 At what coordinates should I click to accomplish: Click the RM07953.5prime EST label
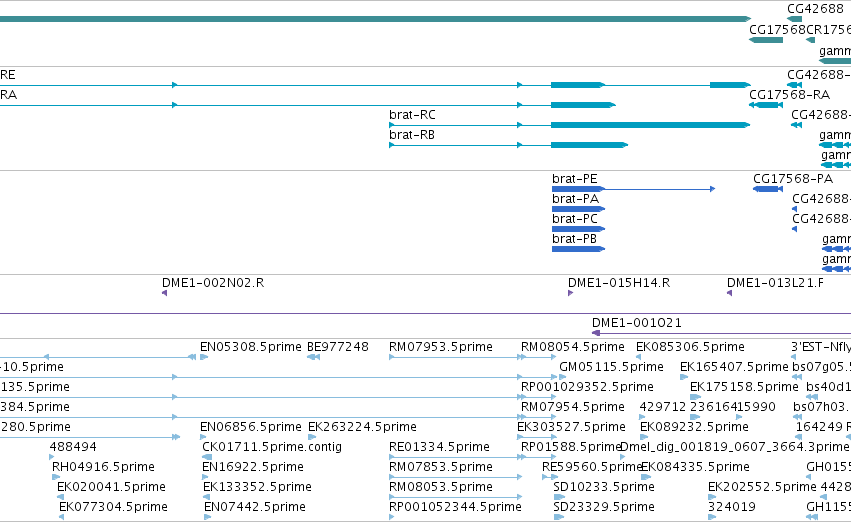[441, 347]
